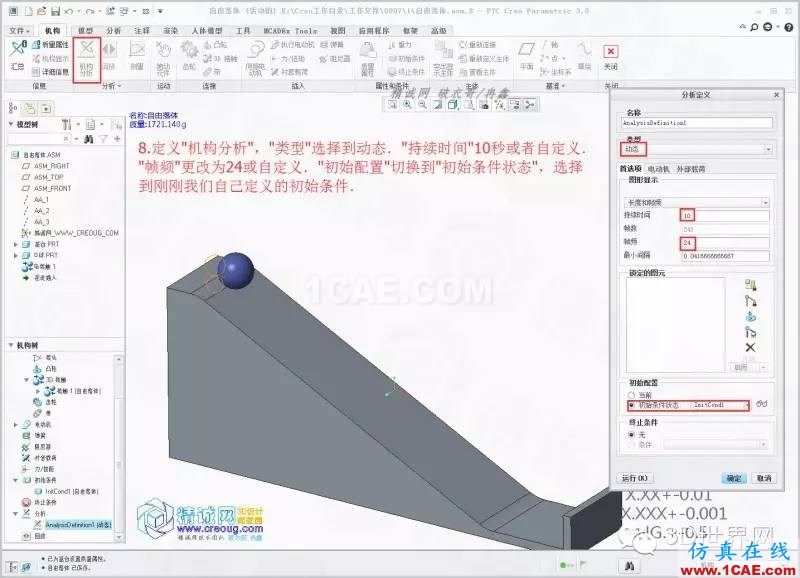Click the refit view icon on graphics toolbar
Screen dimensions: 800x578
pos(392,105)
